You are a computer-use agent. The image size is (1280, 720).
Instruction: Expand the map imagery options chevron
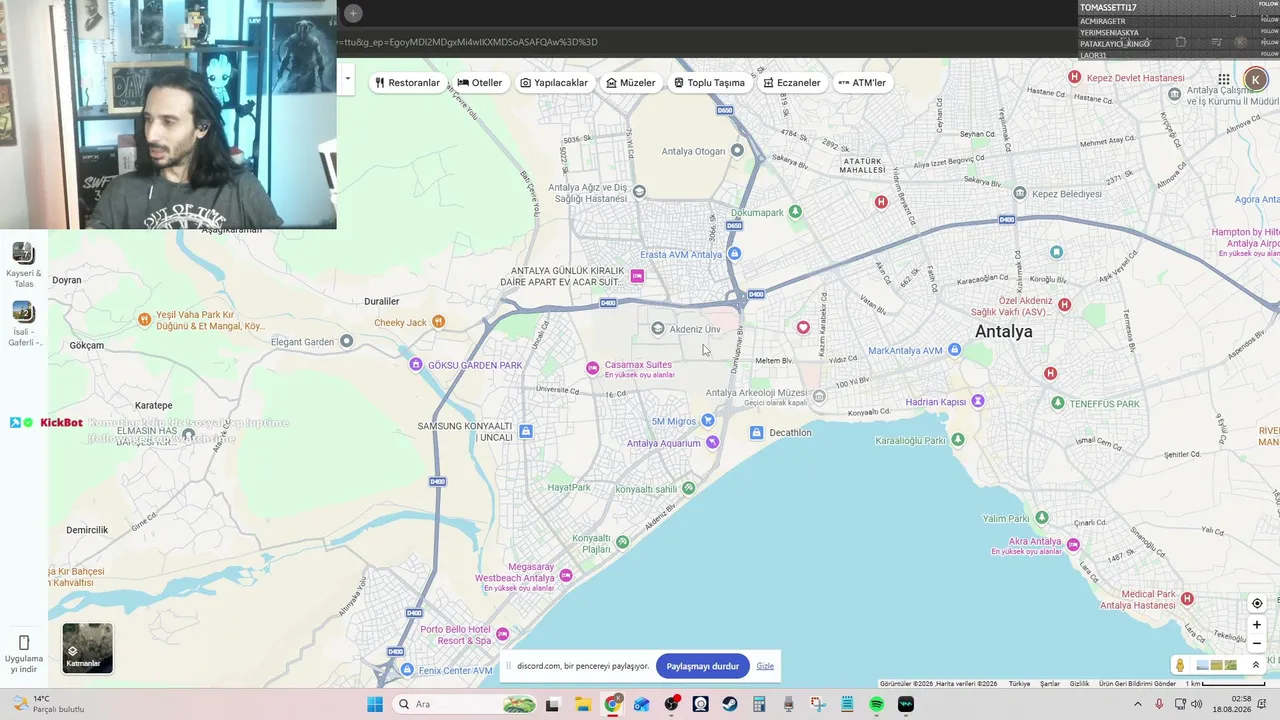1256,665
